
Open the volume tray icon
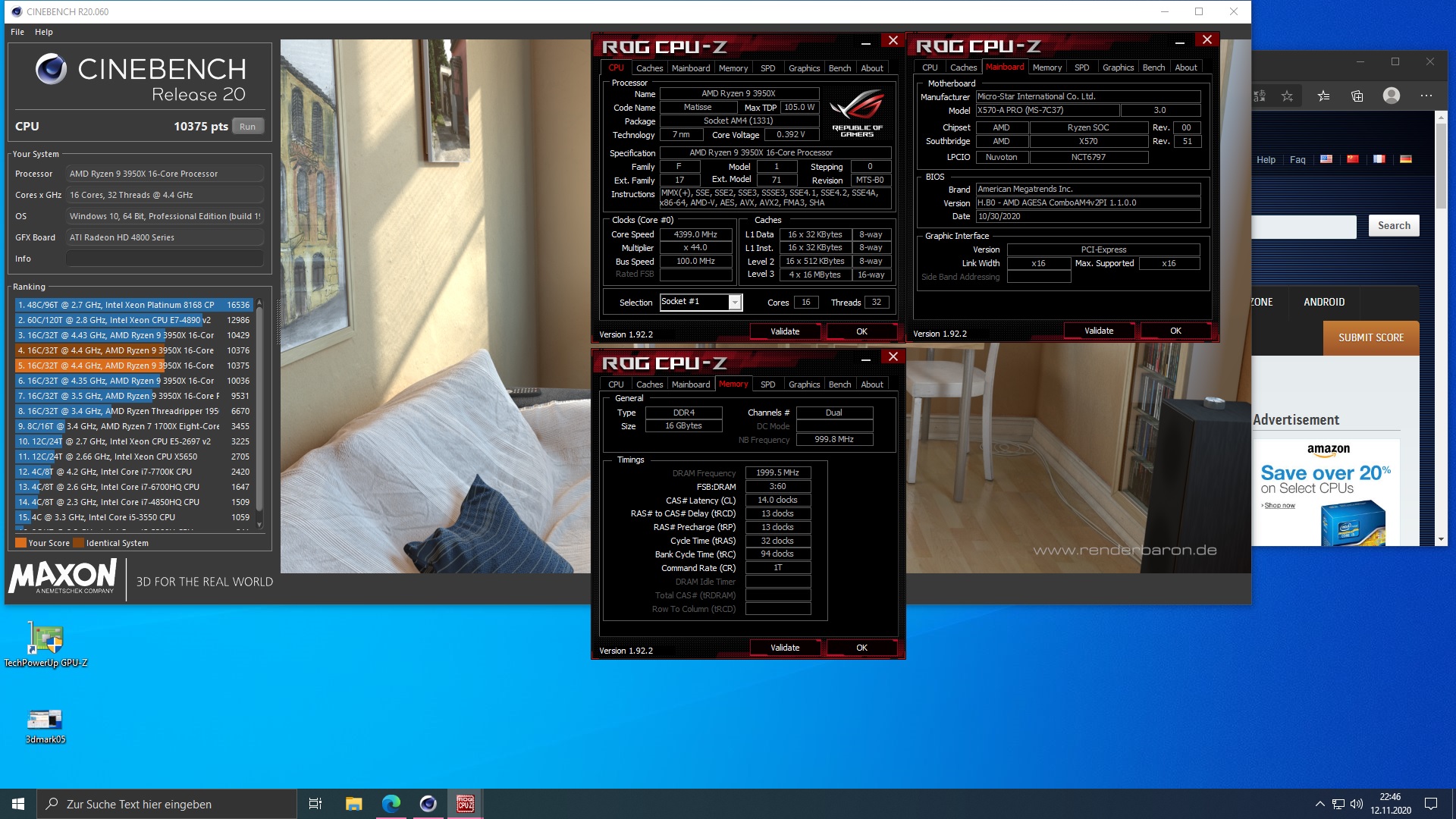point(1357,804)
